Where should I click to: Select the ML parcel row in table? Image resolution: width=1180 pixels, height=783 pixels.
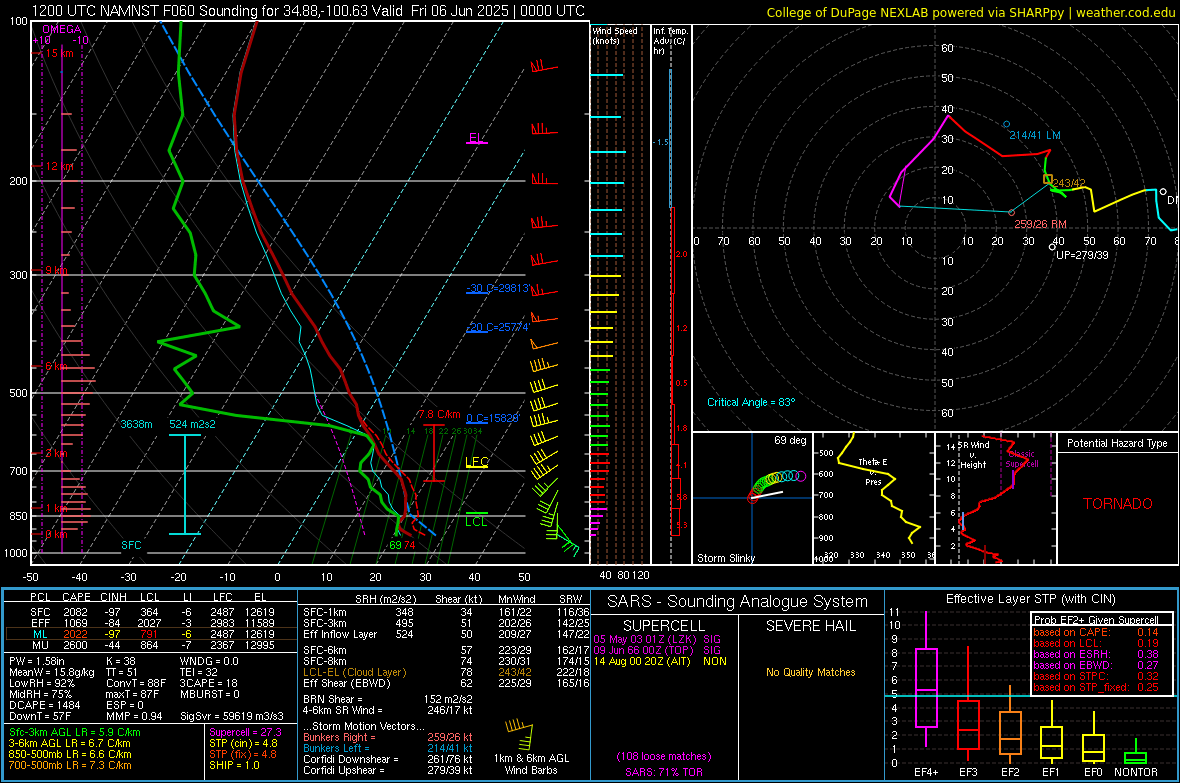[151, 634]
